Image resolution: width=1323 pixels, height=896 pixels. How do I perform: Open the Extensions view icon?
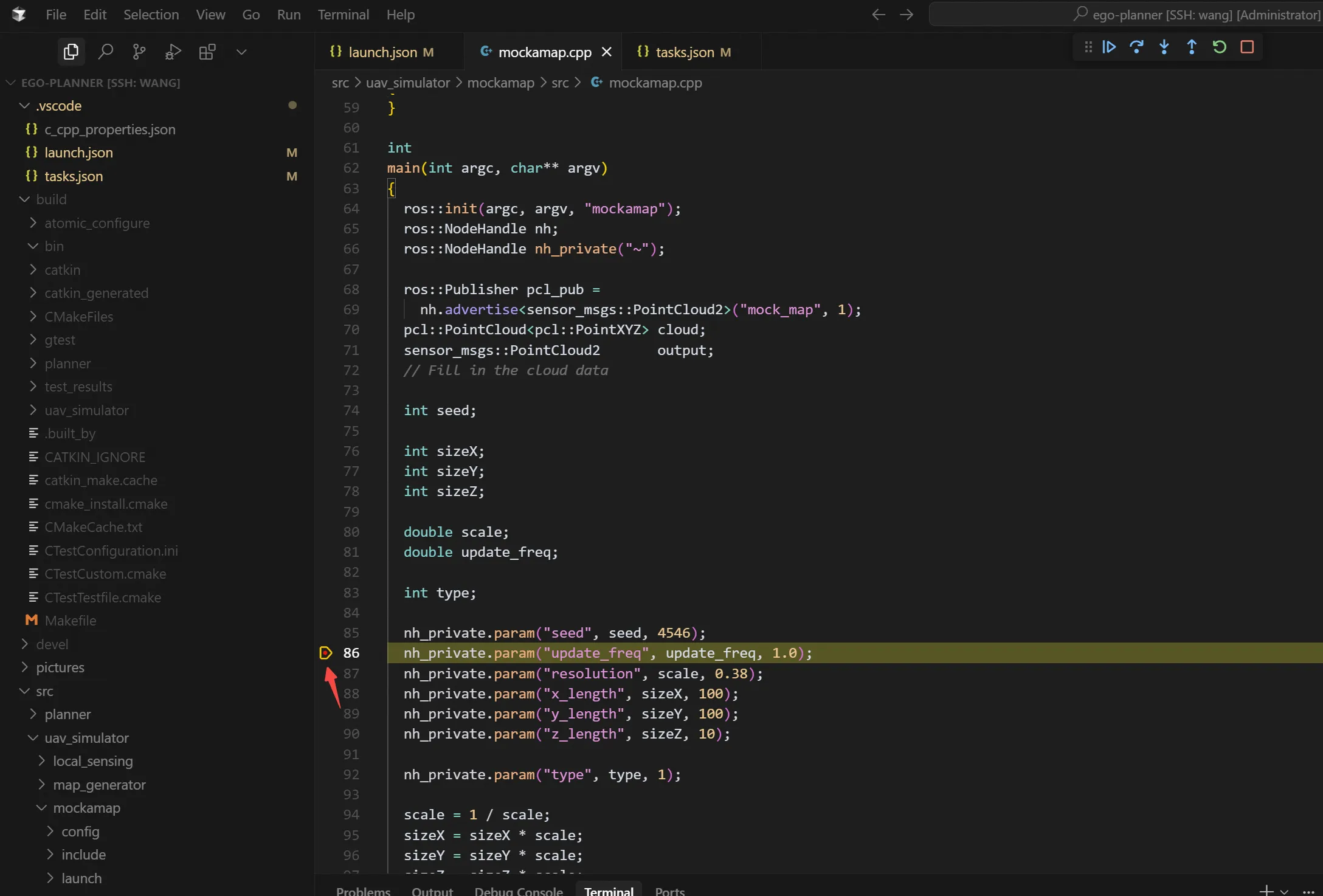pos(207,52)
